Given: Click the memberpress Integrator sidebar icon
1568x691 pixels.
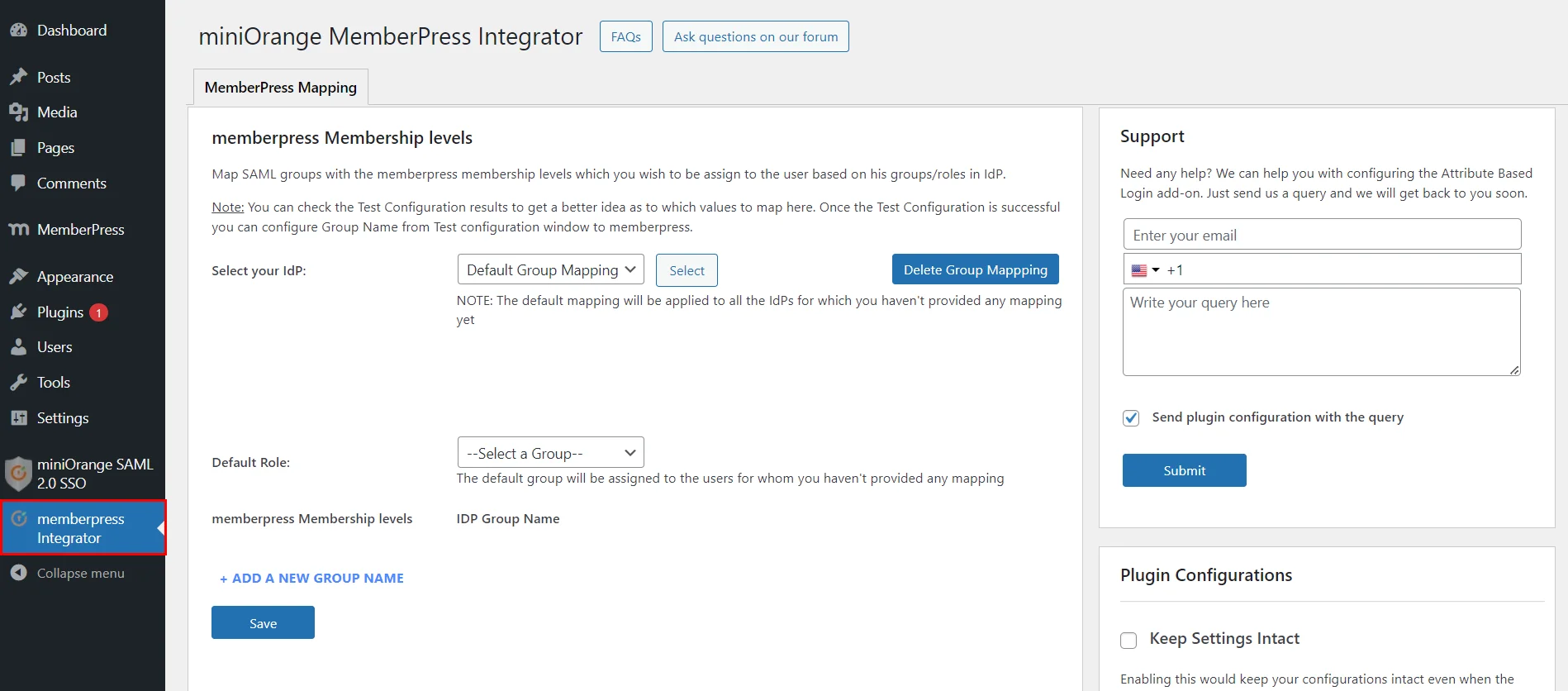Looking at the screenshot, I should [x=18, y=518].
